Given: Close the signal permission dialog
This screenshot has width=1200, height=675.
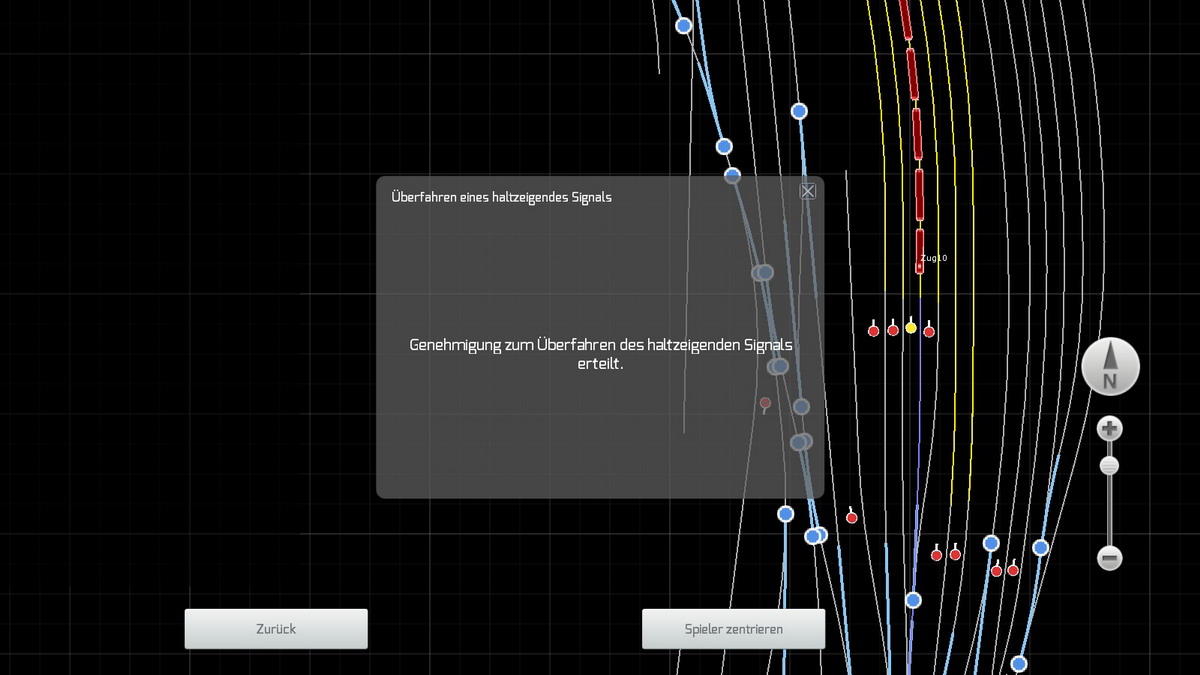Looking at the screenshot, I should click(808, 191).
